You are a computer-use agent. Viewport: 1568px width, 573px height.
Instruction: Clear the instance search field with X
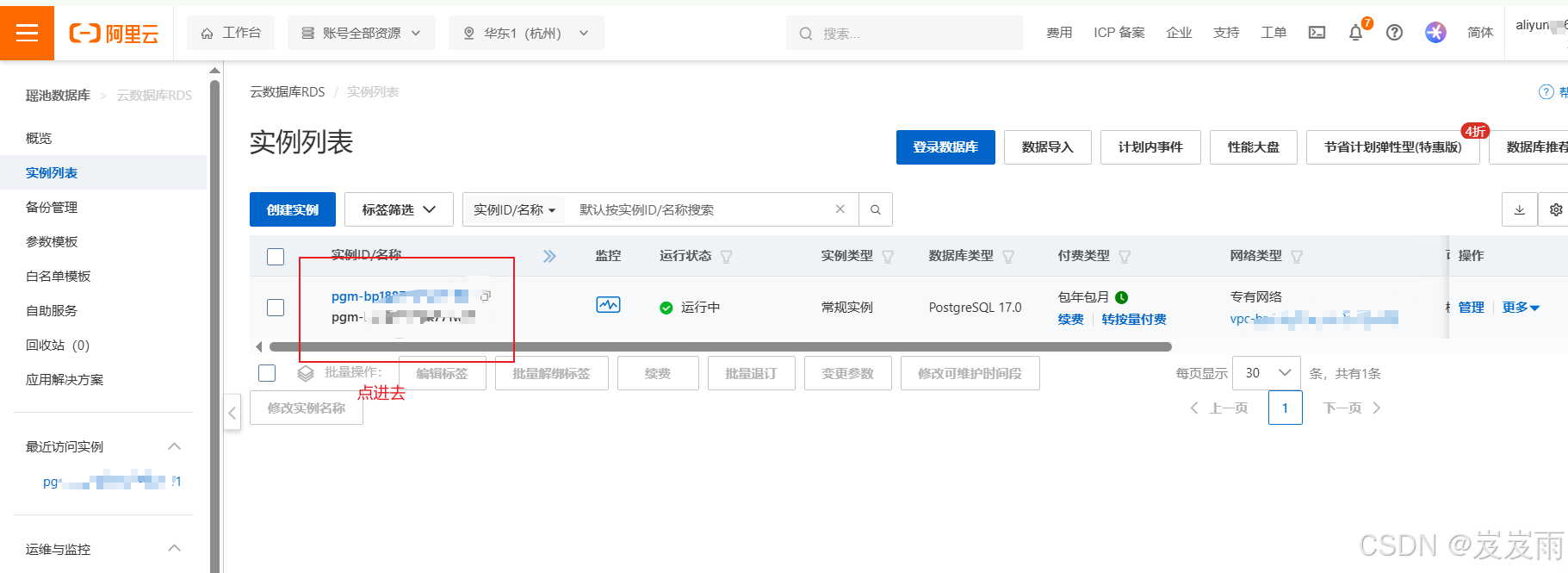(x=840, y=209)
